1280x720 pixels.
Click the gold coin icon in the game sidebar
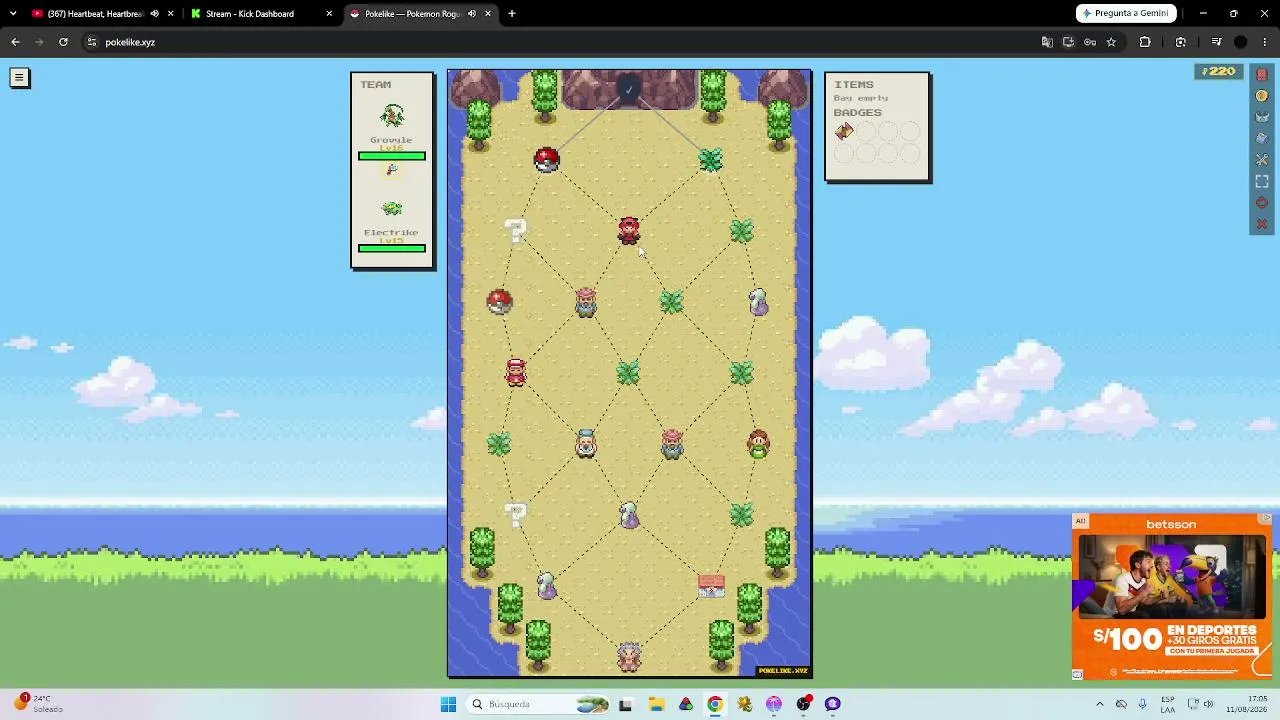pos(1262,96)
